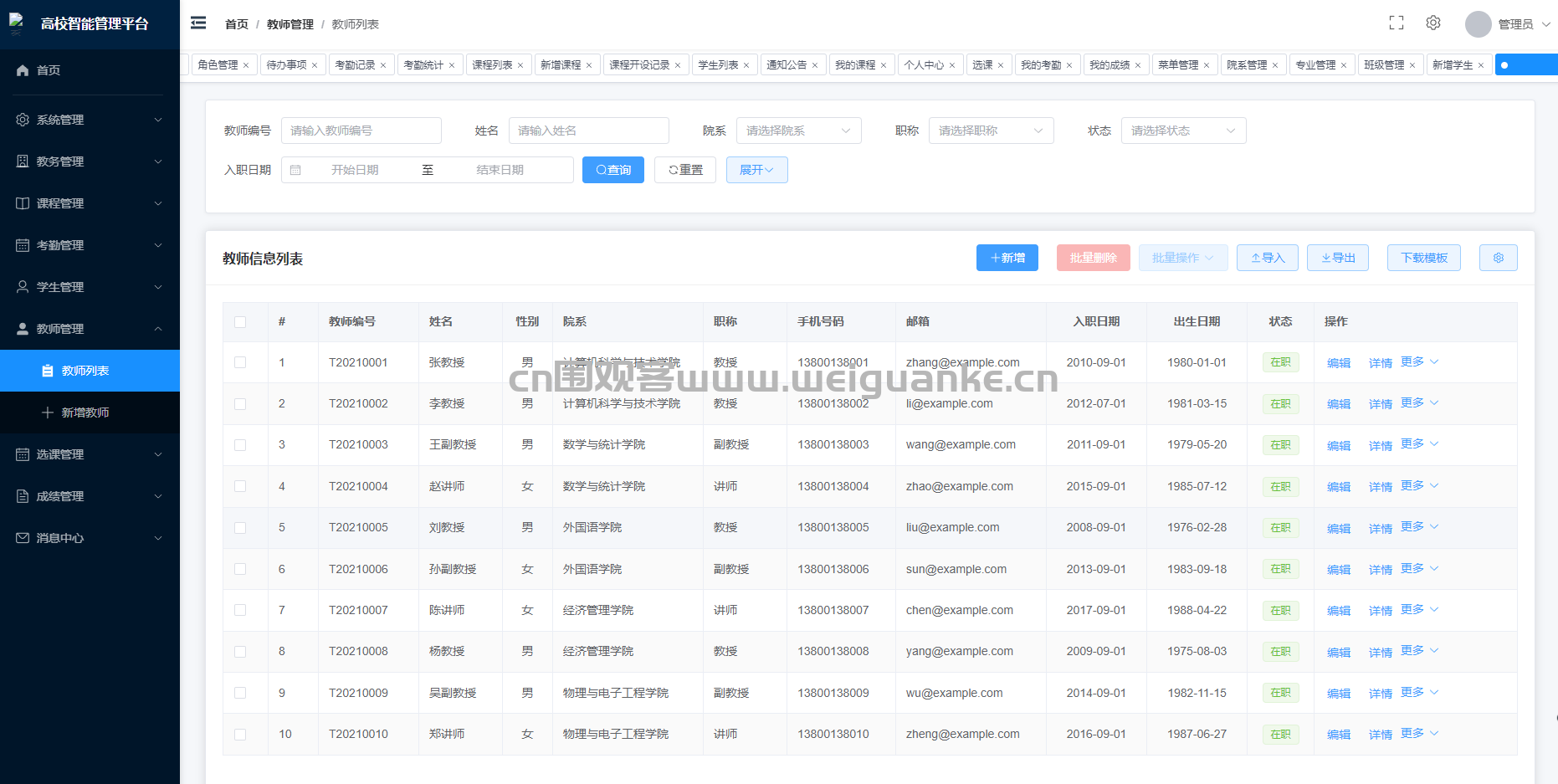Open the 院系 department dropdown
This screenshot has height=784, width=1558.
pos(798,131)
